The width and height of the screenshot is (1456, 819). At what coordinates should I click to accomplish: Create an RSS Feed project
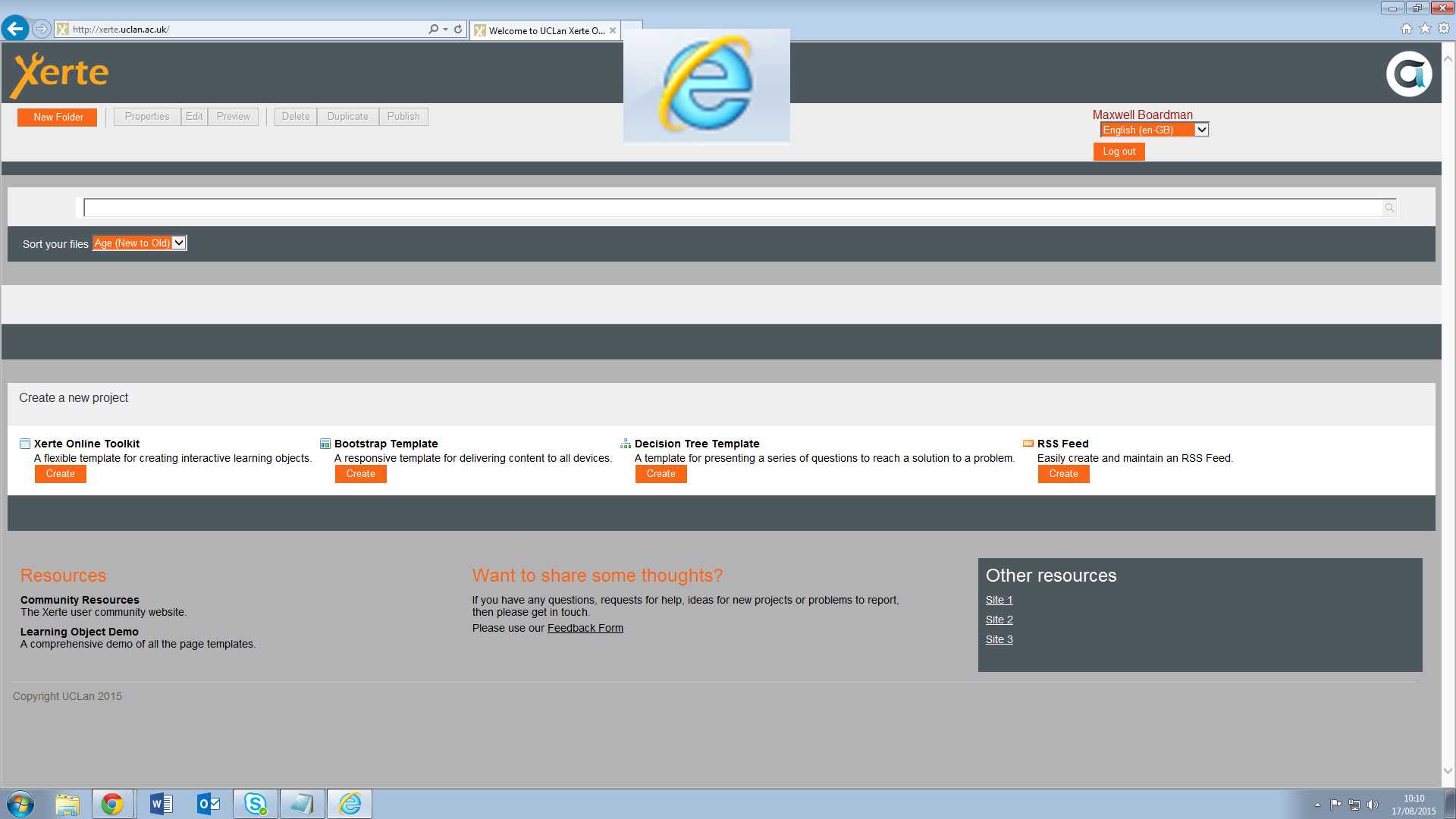tap(1064, 474)
